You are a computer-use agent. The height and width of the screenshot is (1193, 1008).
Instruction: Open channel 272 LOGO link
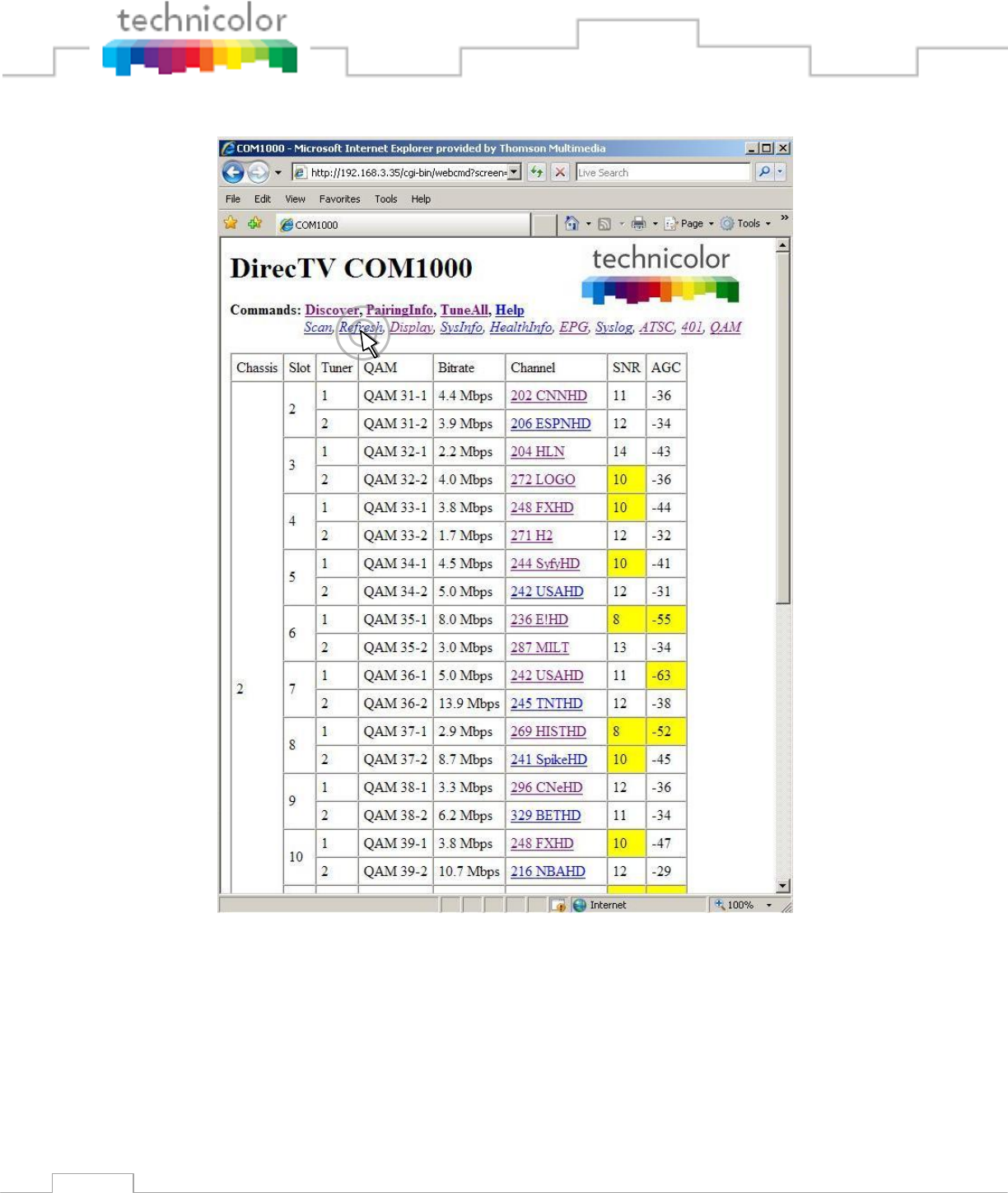[543, 480]
